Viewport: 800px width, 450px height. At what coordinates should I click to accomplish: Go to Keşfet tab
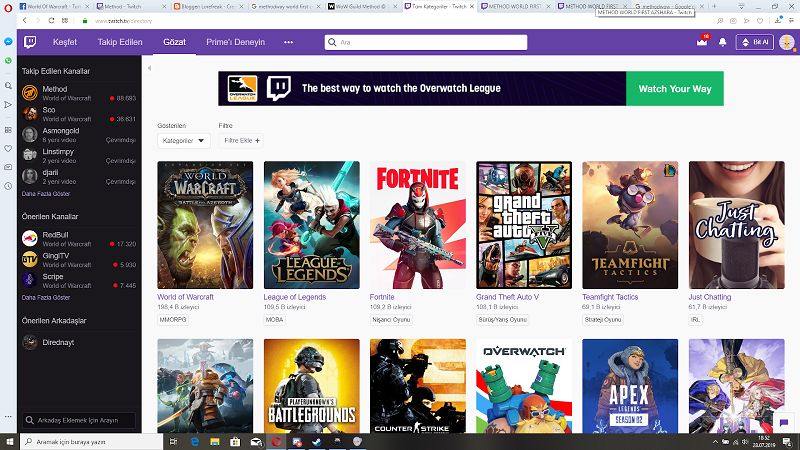65,42
